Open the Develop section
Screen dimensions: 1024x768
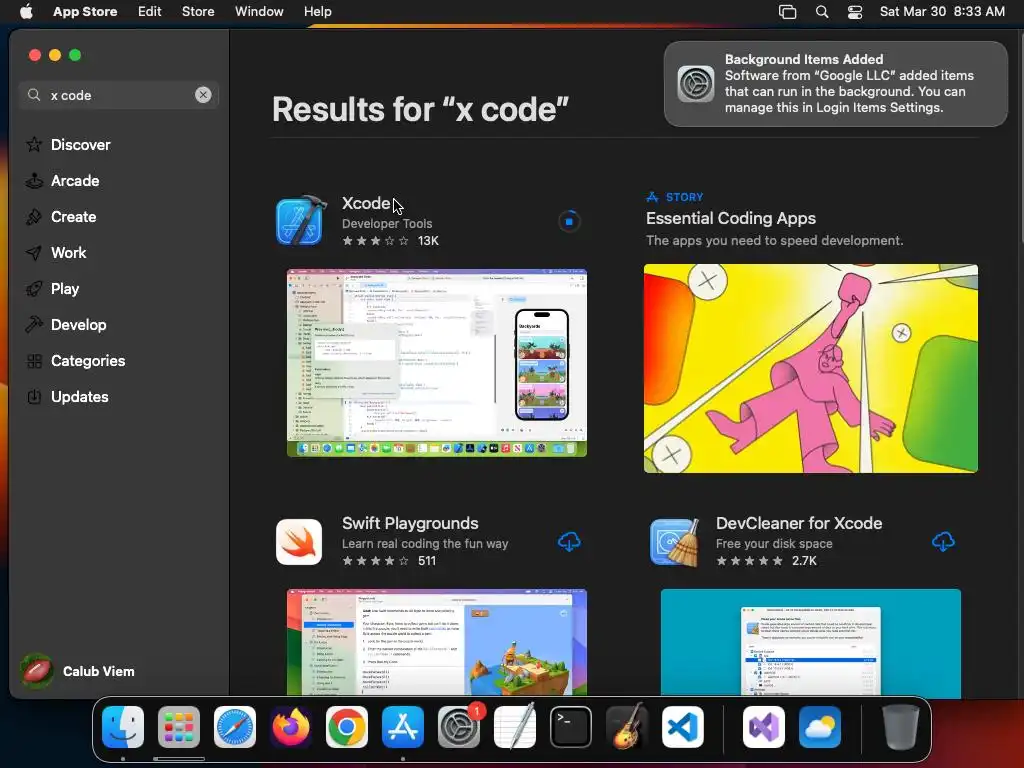[78, 325]
